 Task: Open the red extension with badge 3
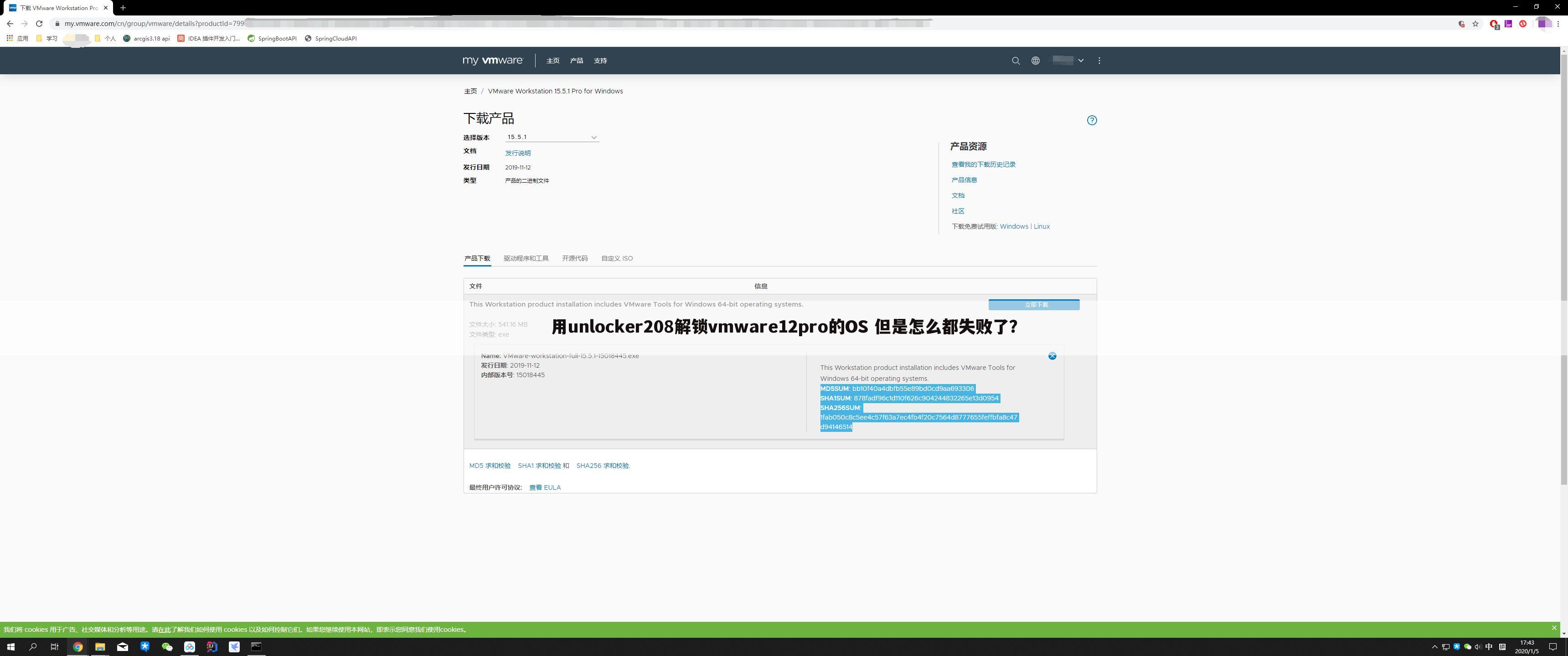click(1494, 24)
